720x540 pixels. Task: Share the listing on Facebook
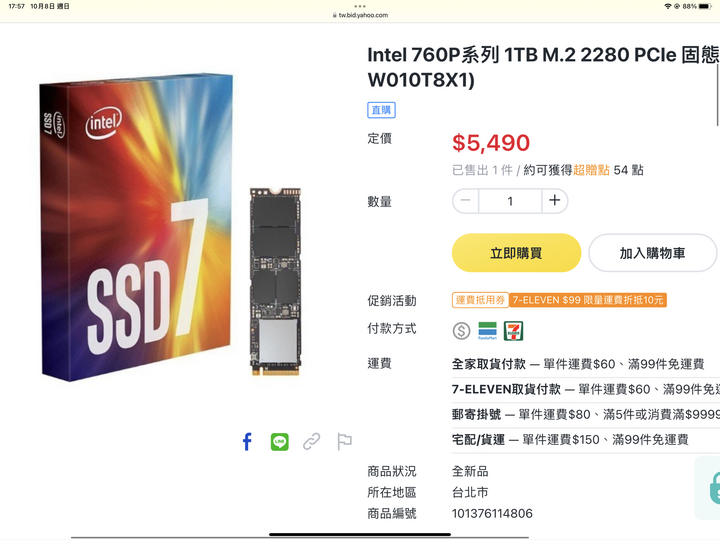pos(247,442)
